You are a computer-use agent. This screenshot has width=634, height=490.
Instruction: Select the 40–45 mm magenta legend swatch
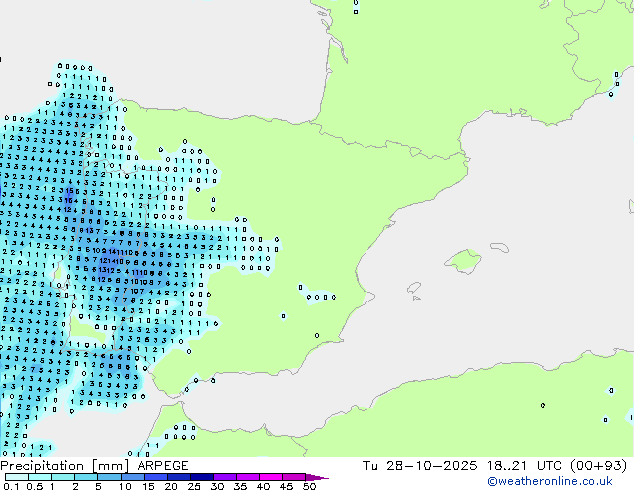coord(274,477)
